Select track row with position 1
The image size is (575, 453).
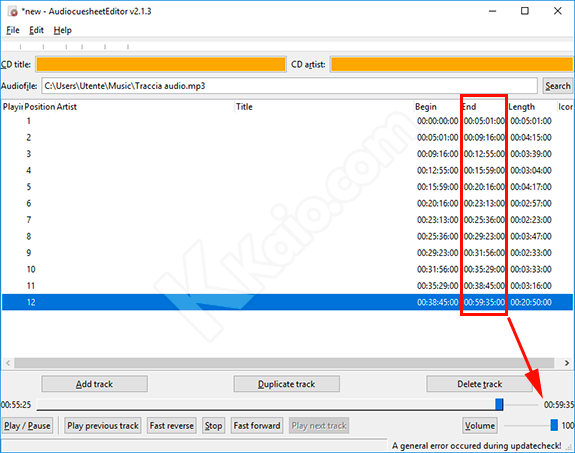click(287, 121)
